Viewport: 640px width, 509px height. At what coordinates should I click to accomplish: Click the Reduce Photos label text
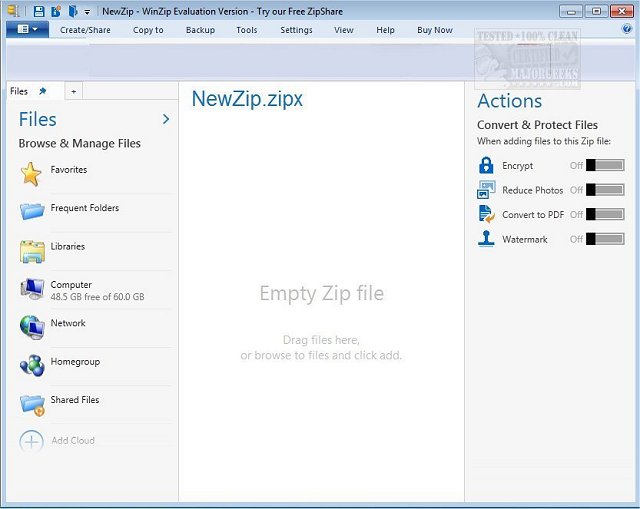(533, 190)
